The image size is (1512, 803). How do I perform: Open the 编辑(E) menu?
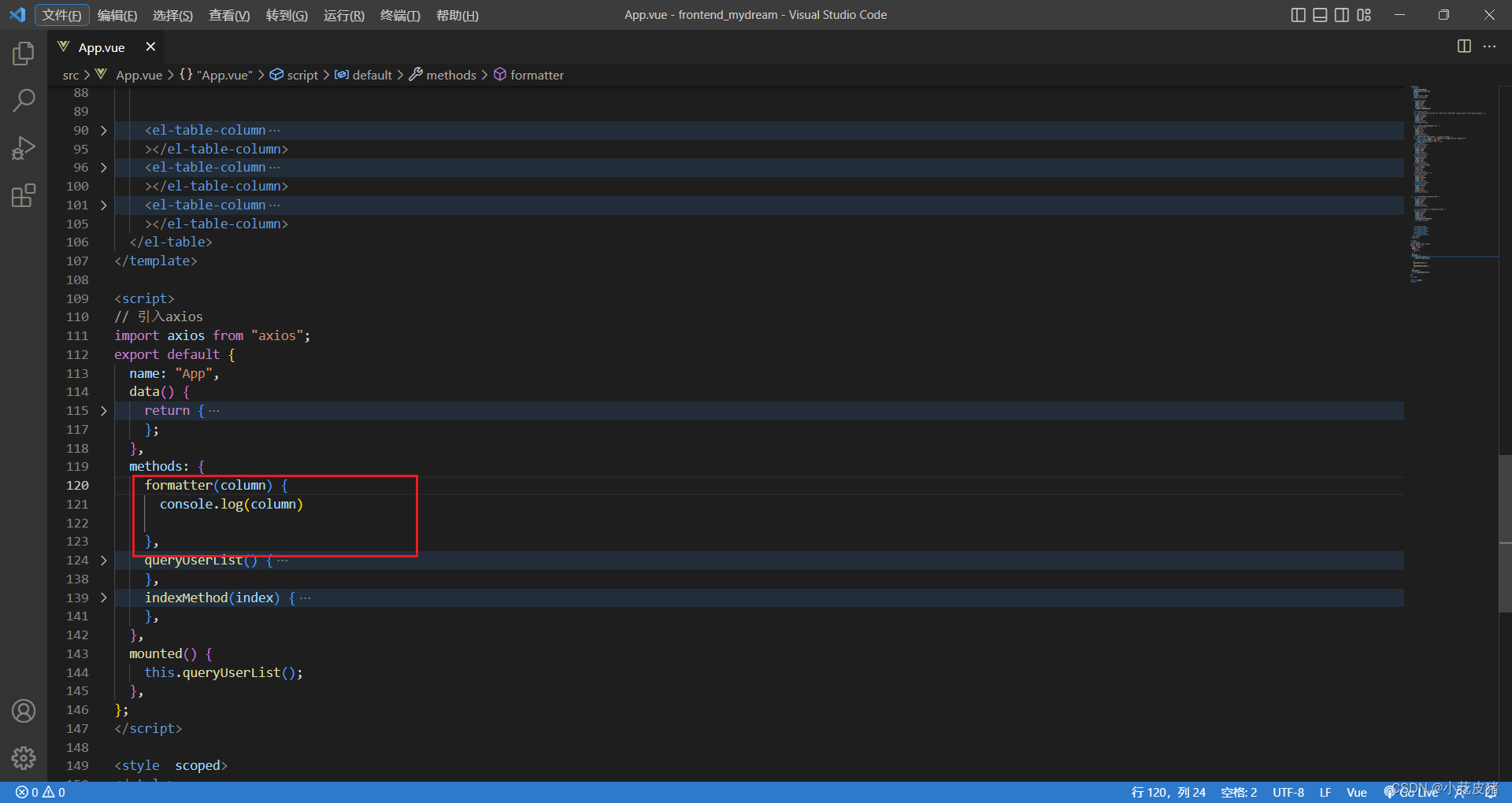tap(117, 15)
